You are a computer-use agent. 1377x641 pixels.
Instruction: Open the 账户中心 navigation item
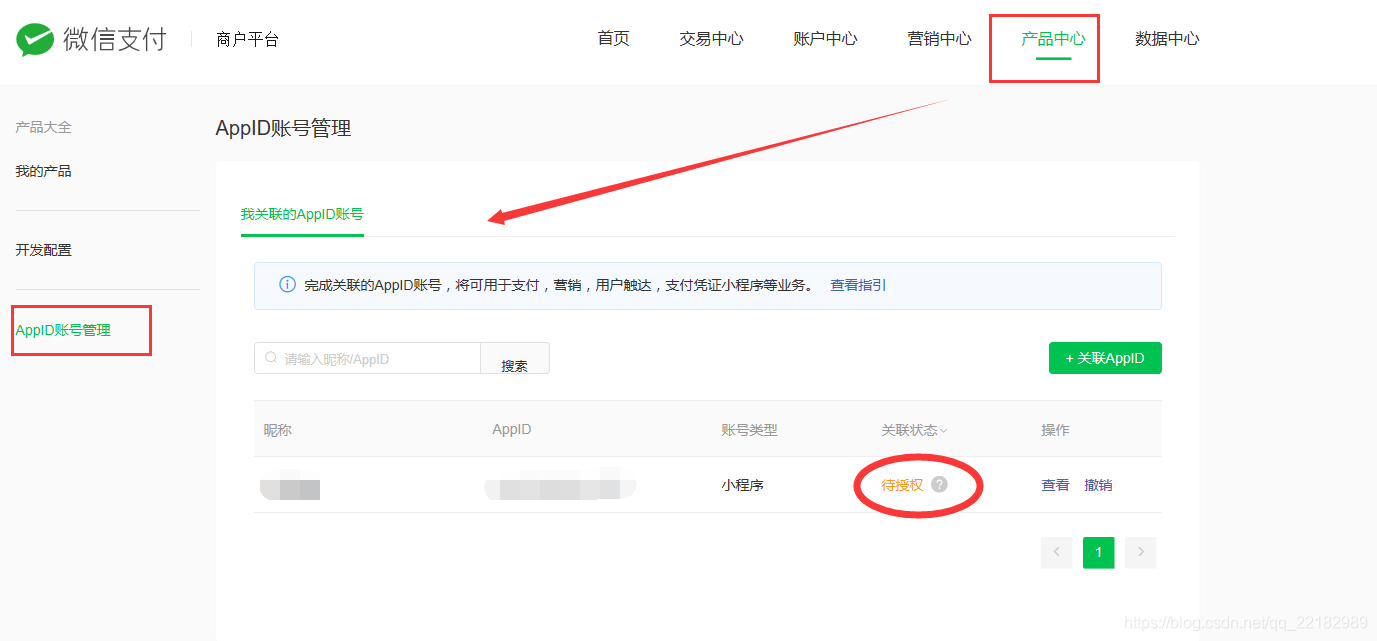825,39
